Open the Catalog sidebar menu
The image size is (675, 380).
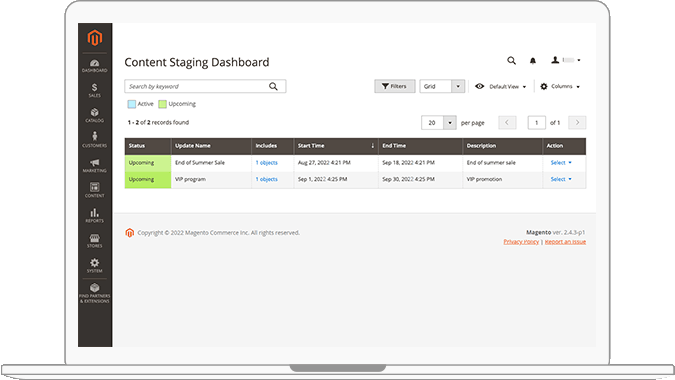[x=95, y=116]
